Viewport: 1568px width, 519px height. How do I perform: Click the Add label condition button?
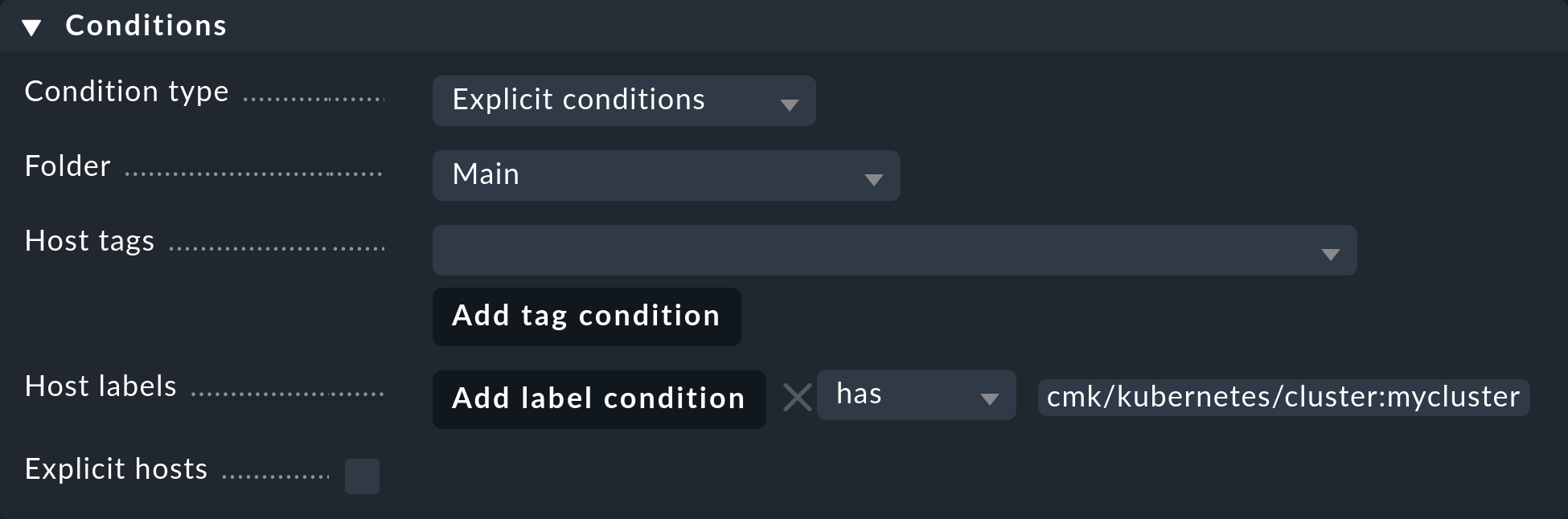click(598, 398)
